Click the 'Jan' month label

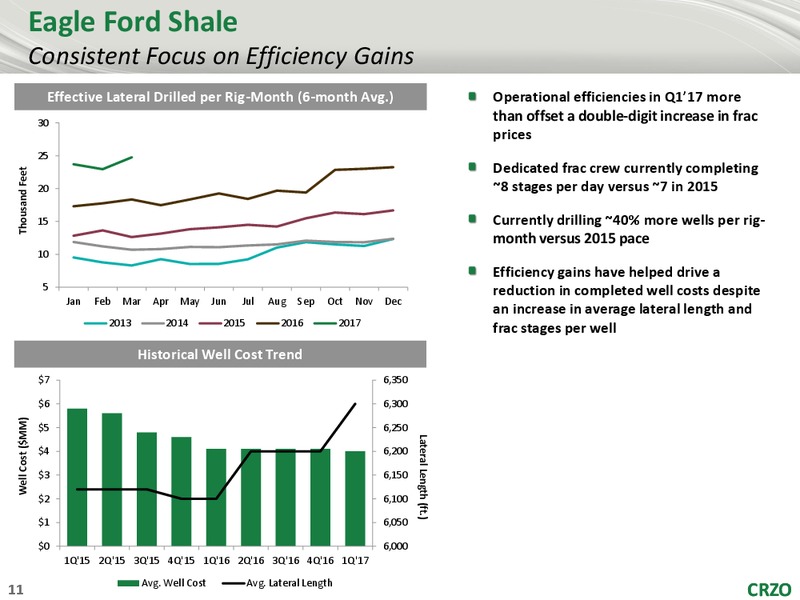[73, 302]
